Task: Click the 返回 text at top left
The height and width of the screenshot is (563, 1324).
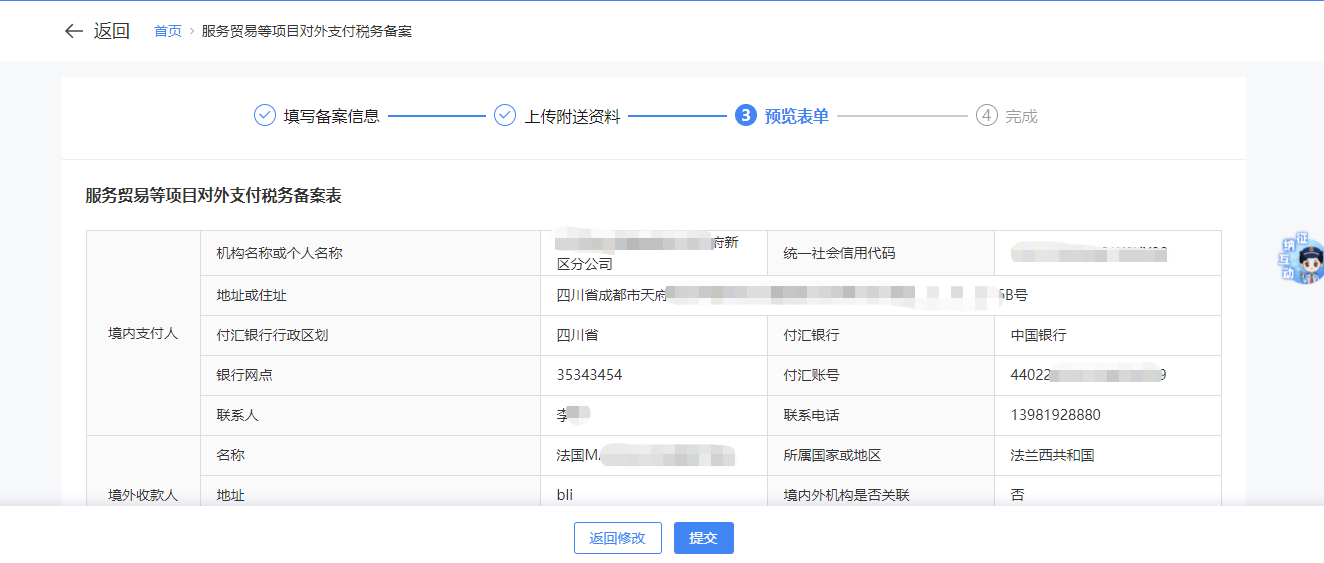Action: pos(112,31)
